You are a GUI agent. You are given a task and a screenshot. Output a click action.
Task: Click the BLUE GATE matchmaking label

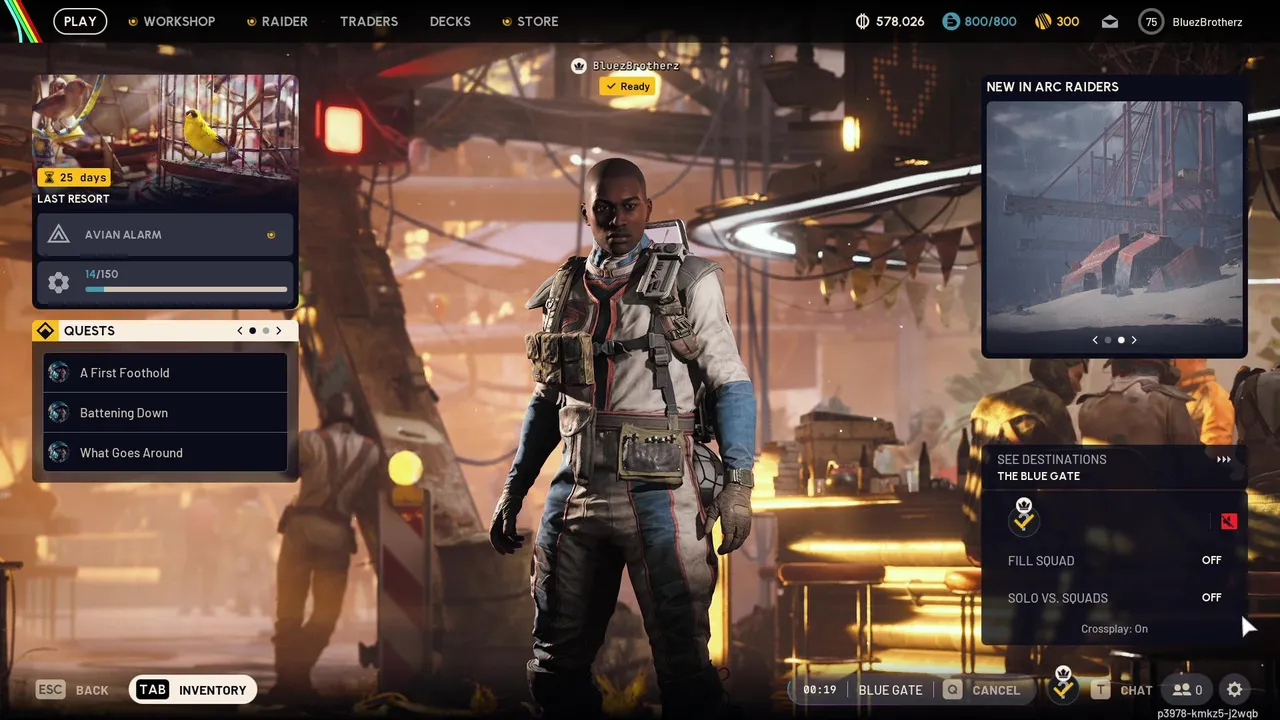890,690
